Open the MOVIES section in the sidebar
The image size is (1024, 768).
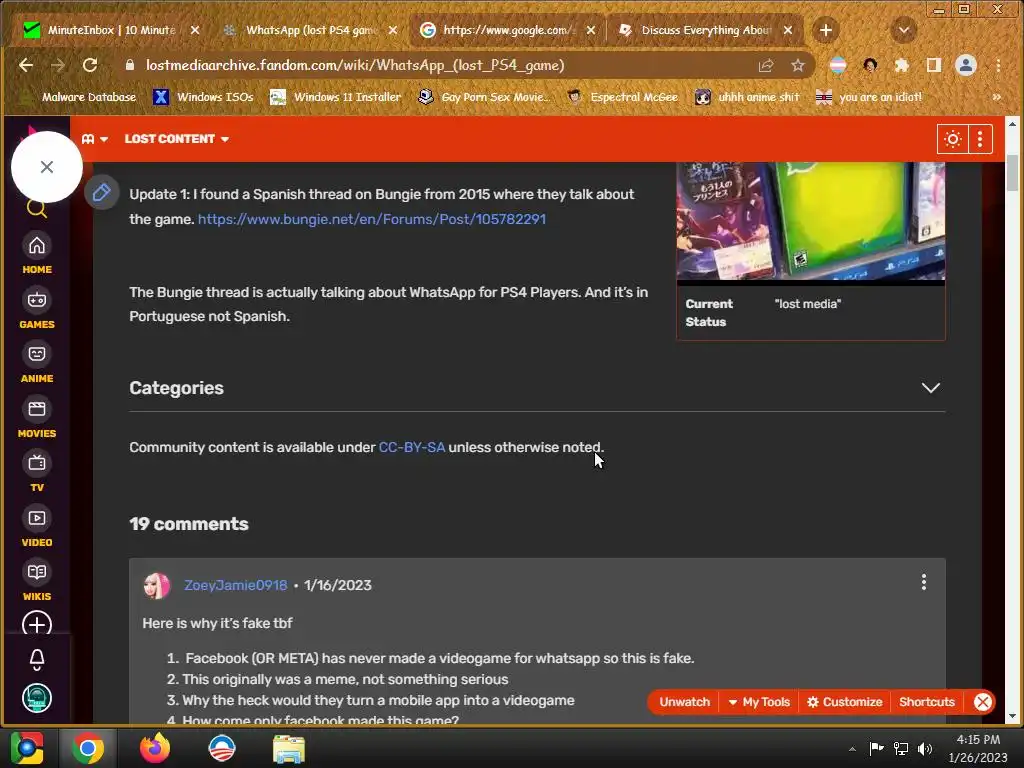pyautogui.click(x=37, y=418)
